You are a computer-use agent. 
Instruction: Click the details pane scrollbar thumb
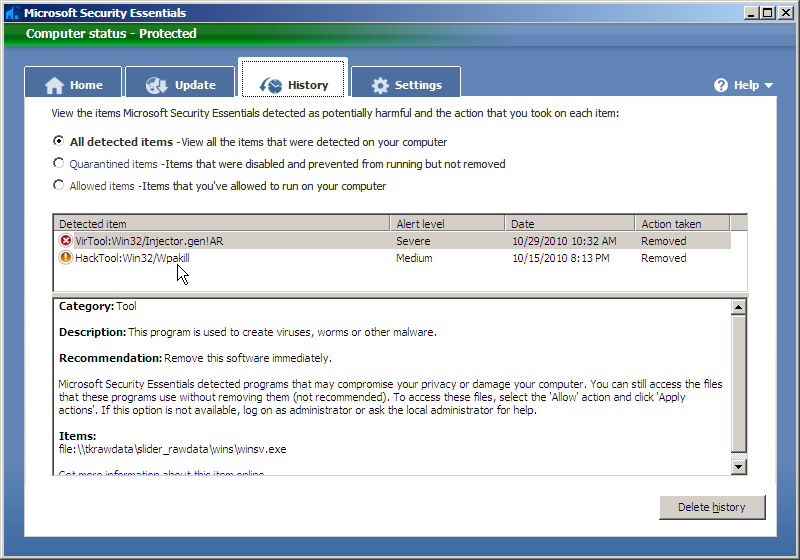(738, 384)
